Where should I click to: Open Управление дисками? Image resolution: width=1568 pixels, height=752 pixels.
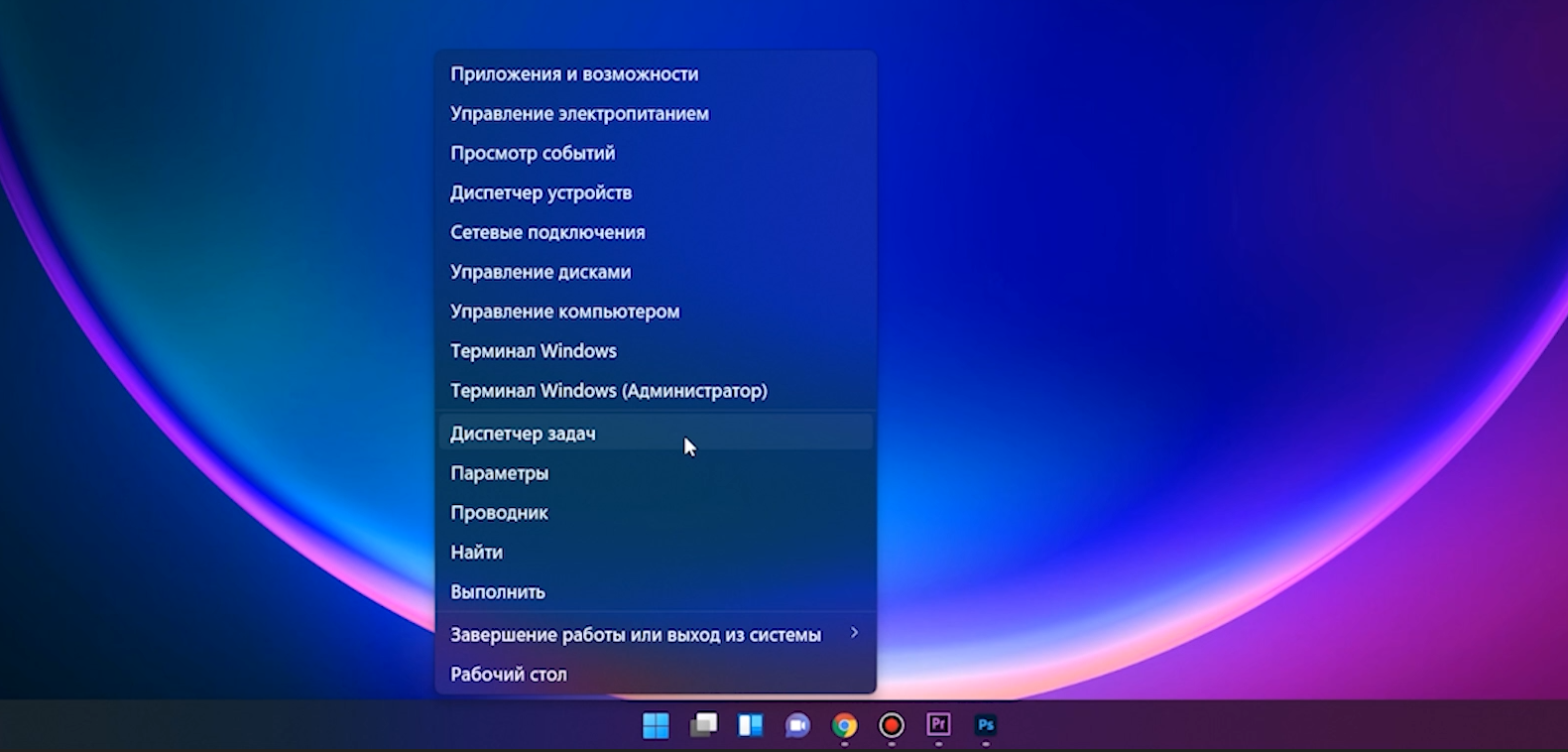(x=656, y=273)
